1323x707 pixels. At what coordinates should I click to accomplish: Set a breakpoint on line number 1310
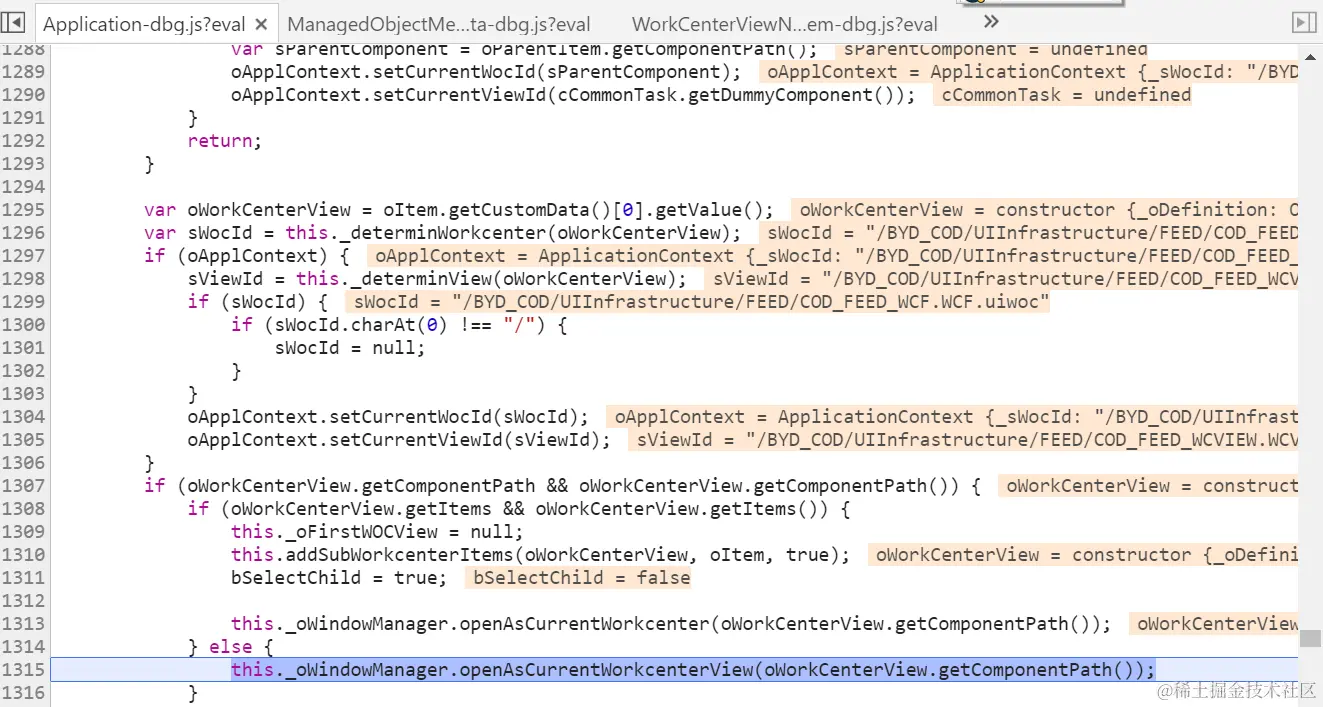click(x=23, y=555)
